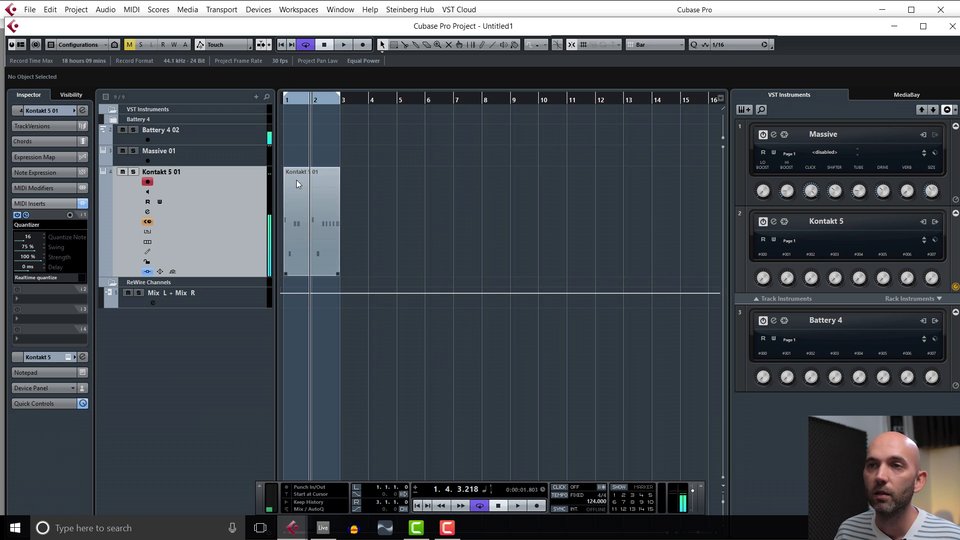Open the Devices menu
The height and width of the screenshot is (540, 960).
coord(258,10)
